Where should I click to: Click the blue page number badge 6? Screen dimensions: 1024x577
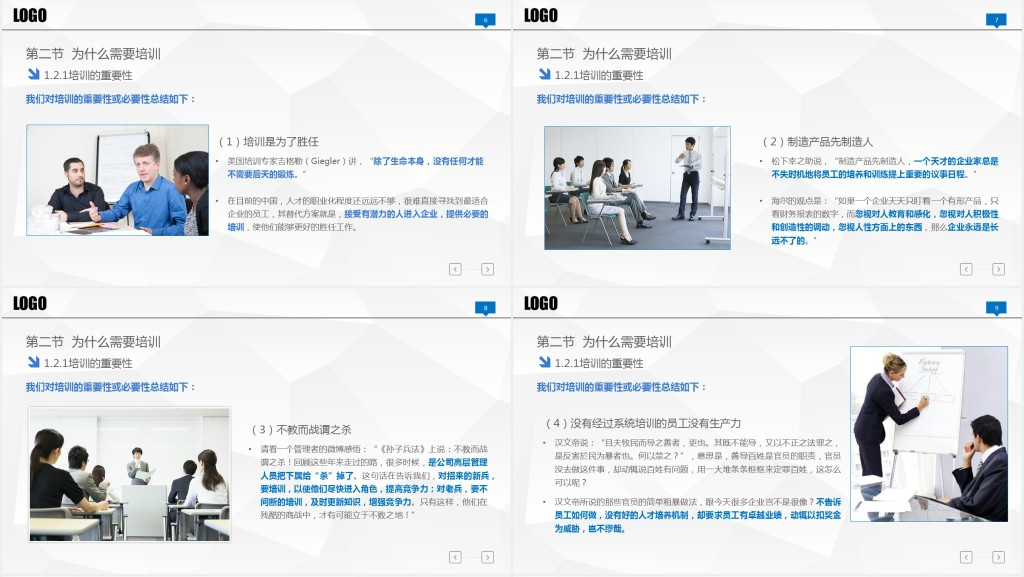(x=485, y=20)
